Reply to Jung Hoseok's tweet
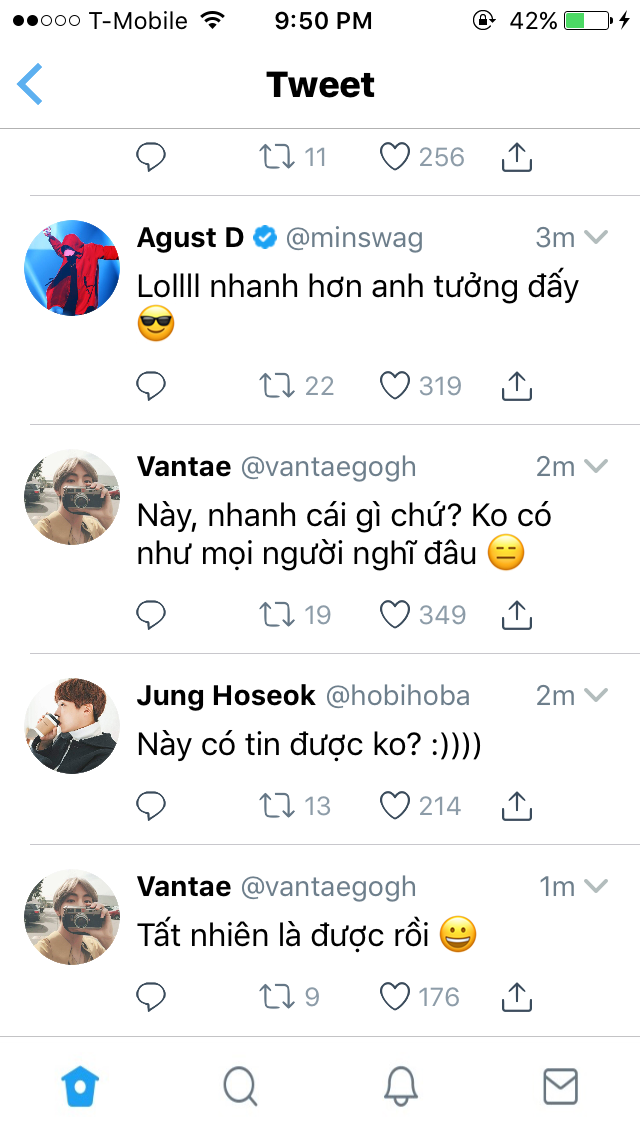The image size is (640, 1136). [150, 805]
